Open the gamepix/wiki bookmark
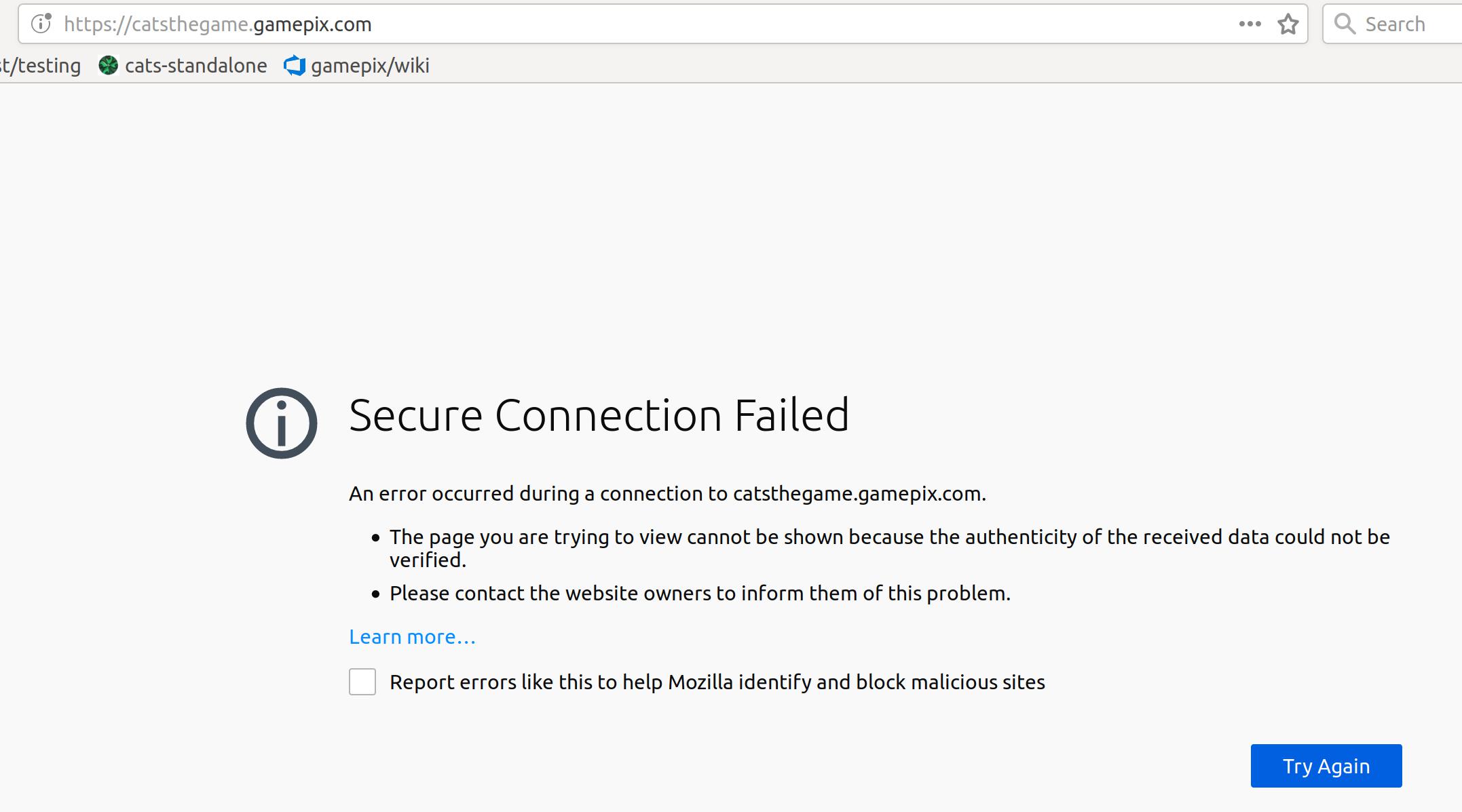This screenshot has width=1462, height=812. [x=370, y=65]
